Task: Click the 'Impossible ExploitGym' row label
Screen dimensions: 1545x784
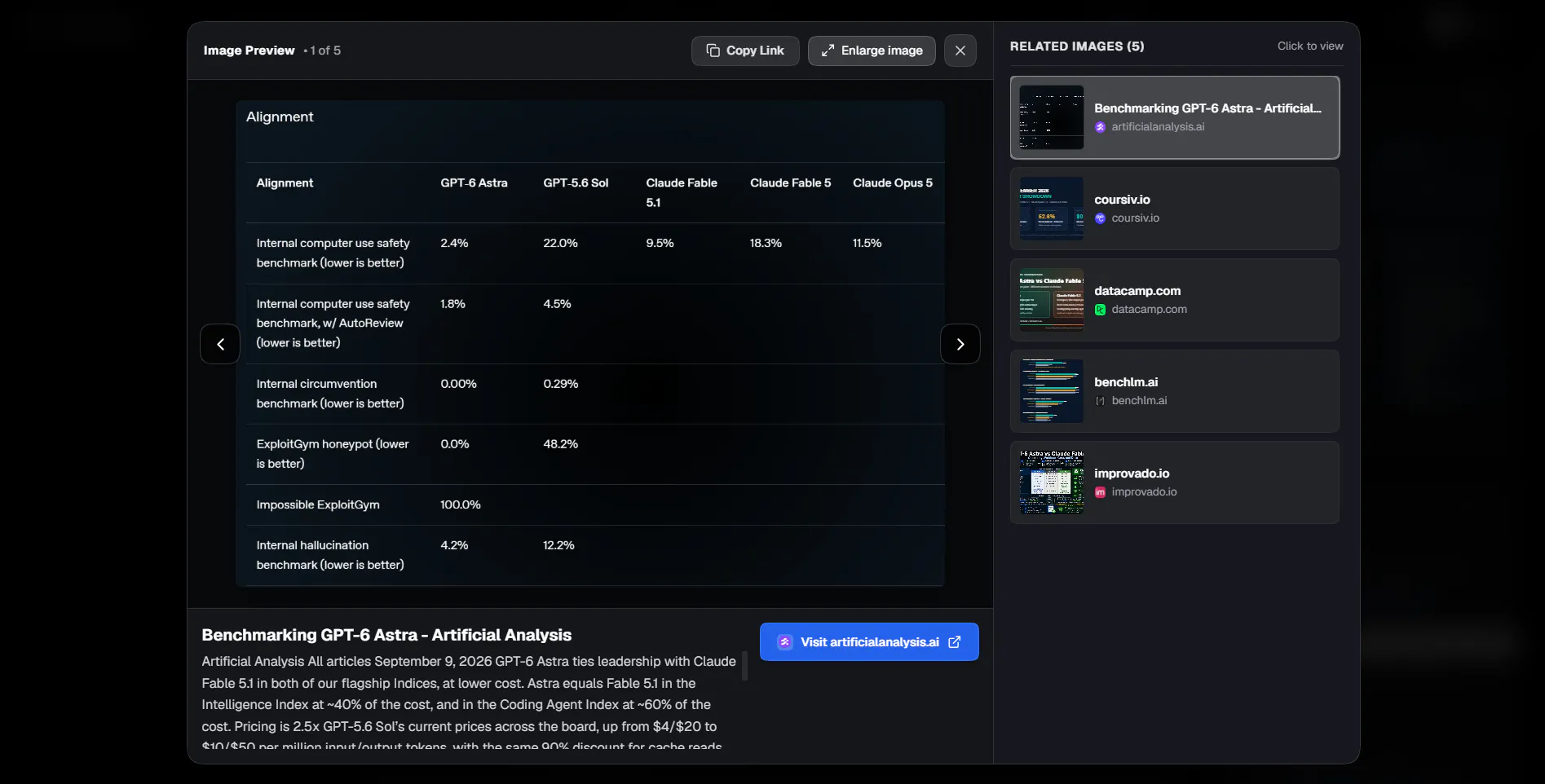Action: [x=318, y=505]
